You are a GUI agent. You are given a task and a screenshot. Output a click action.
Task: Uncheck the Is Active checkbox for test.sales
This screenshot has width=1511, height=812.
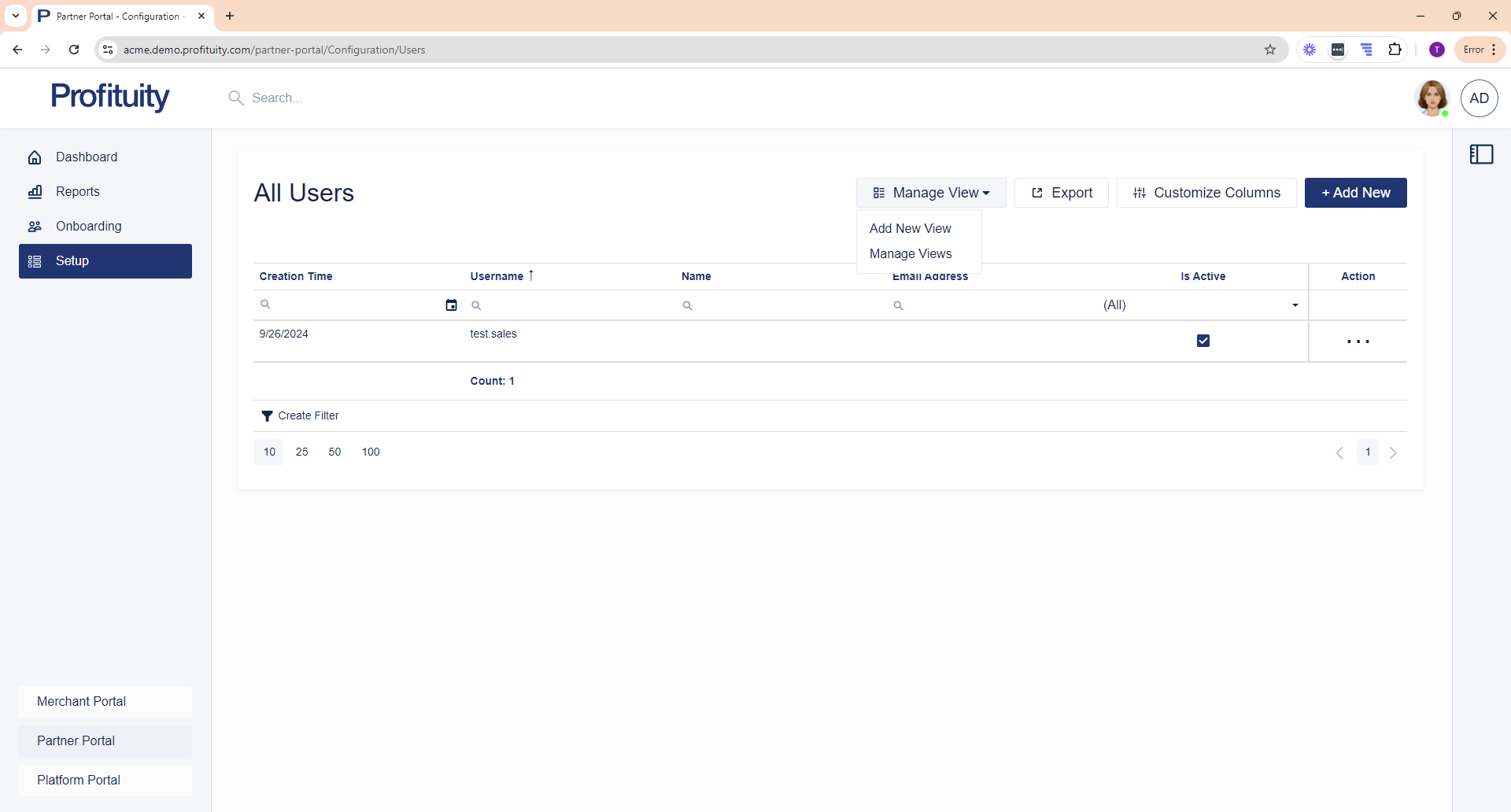click(x=1203, y=341)
